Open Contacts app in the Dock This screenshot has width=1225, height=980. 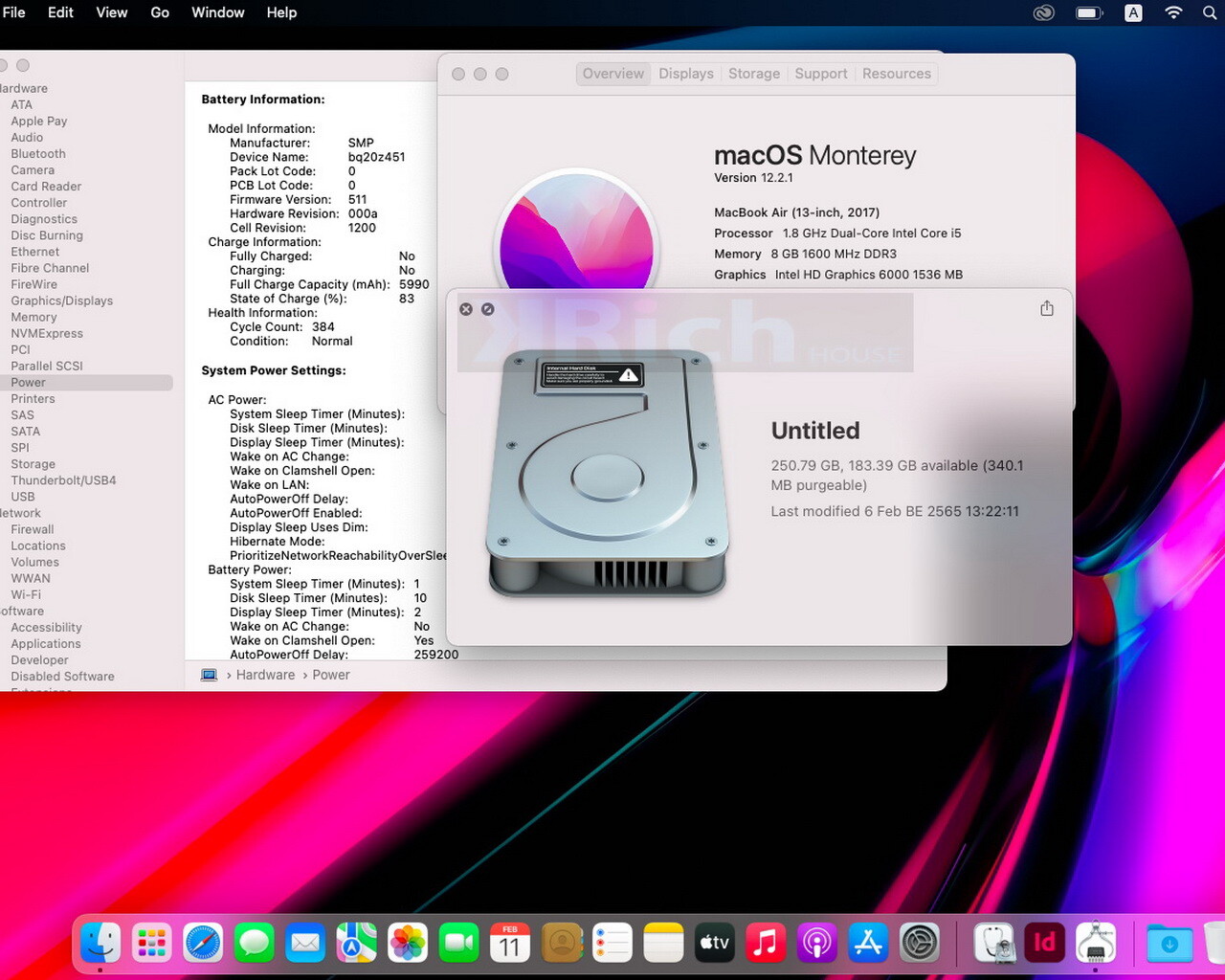562,943
